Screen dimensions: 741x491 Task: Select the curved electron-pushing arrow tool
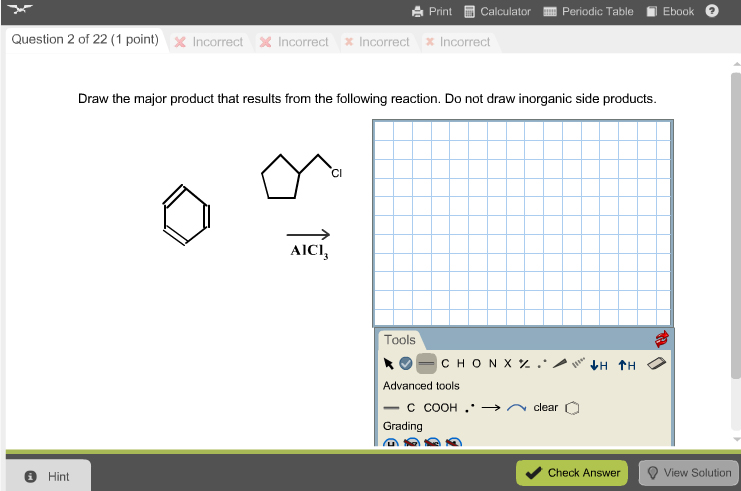tap(517, 408)
